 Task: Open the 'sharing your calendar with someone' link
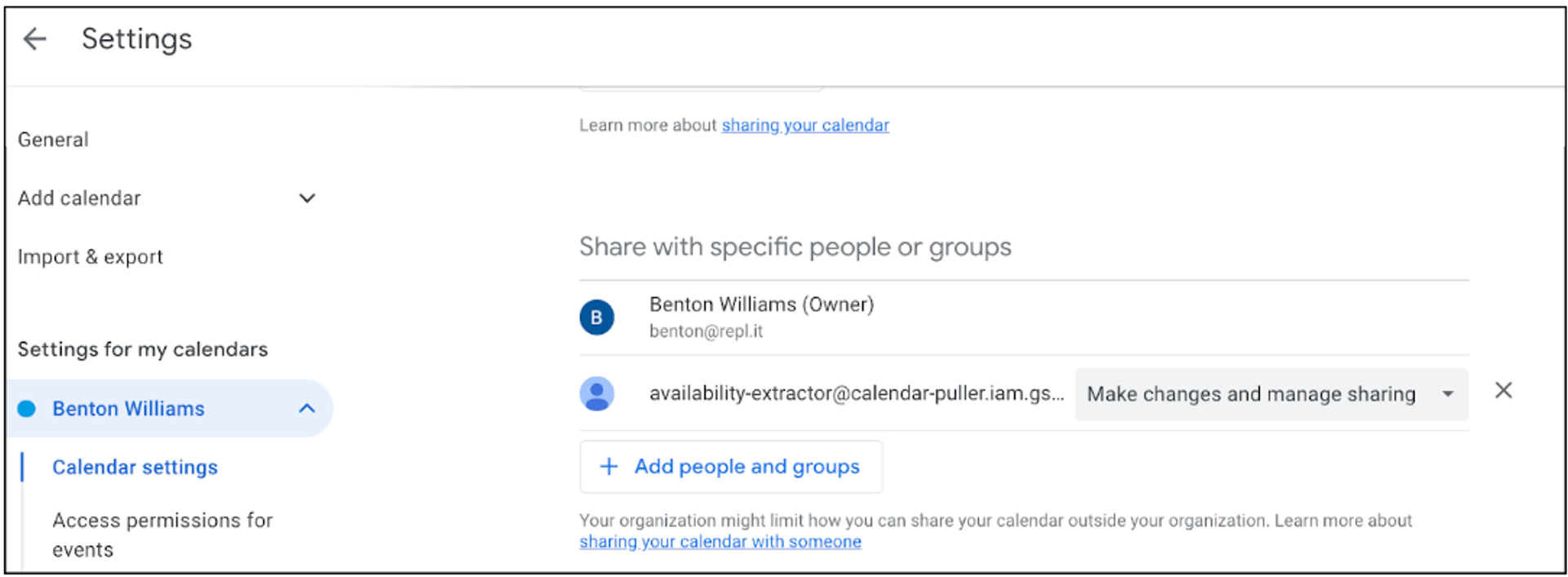720,542
